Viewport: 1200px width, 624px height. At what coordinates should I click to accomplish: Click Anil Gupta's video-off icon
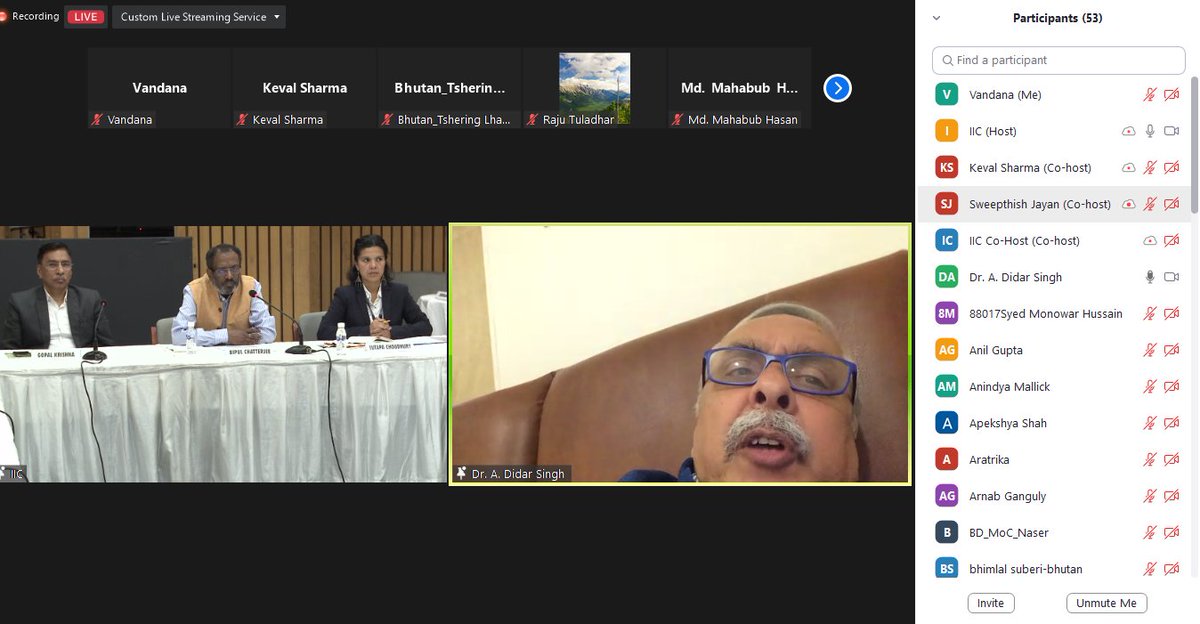1172,350
